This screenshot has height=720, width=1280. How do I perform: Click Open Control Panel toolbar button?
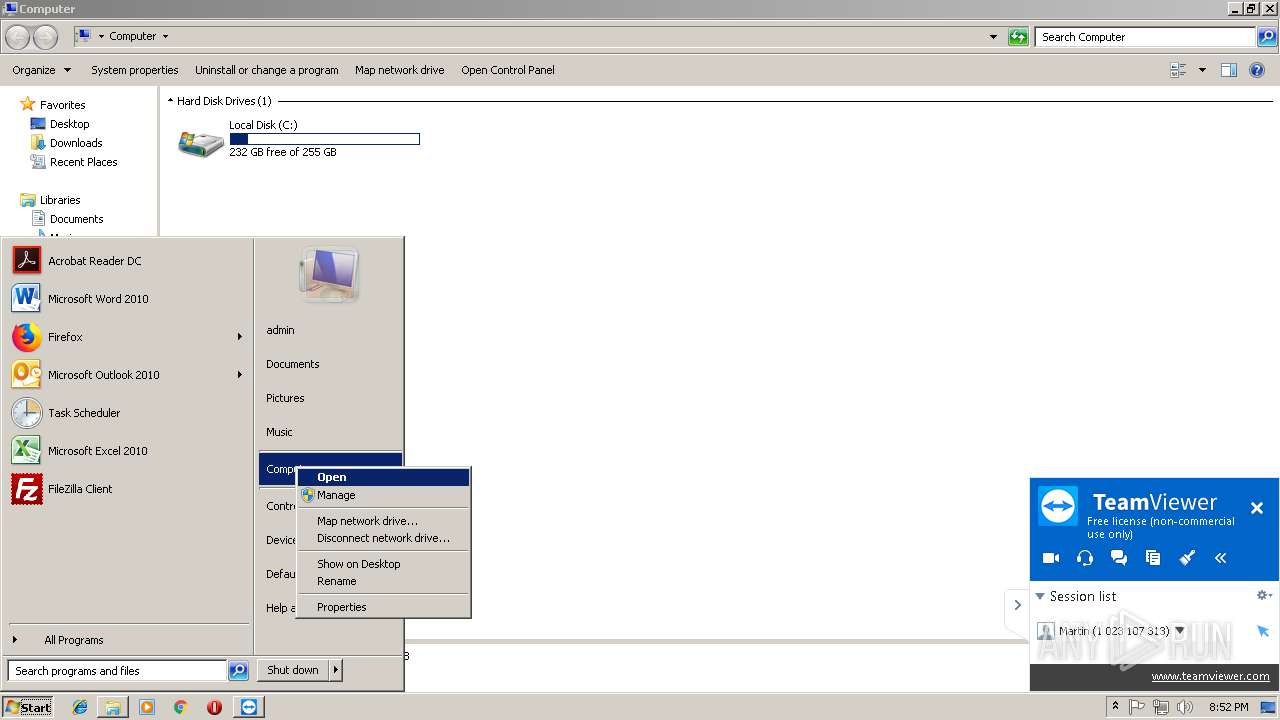pyautogui.click(x=508, y=70)
